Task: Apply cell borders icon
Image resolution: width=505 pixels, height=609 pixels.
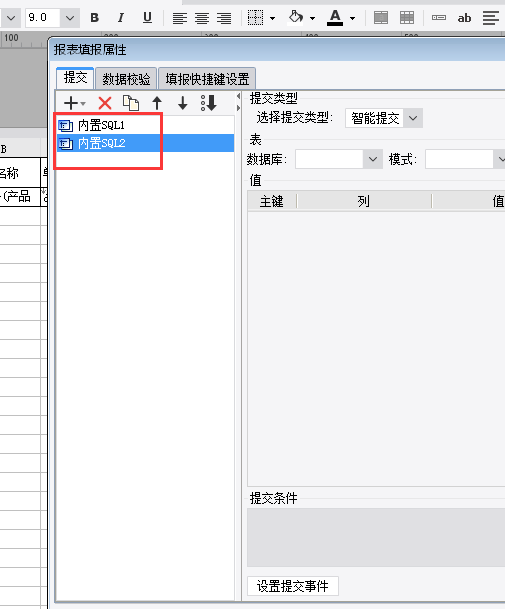Action: 255,18
